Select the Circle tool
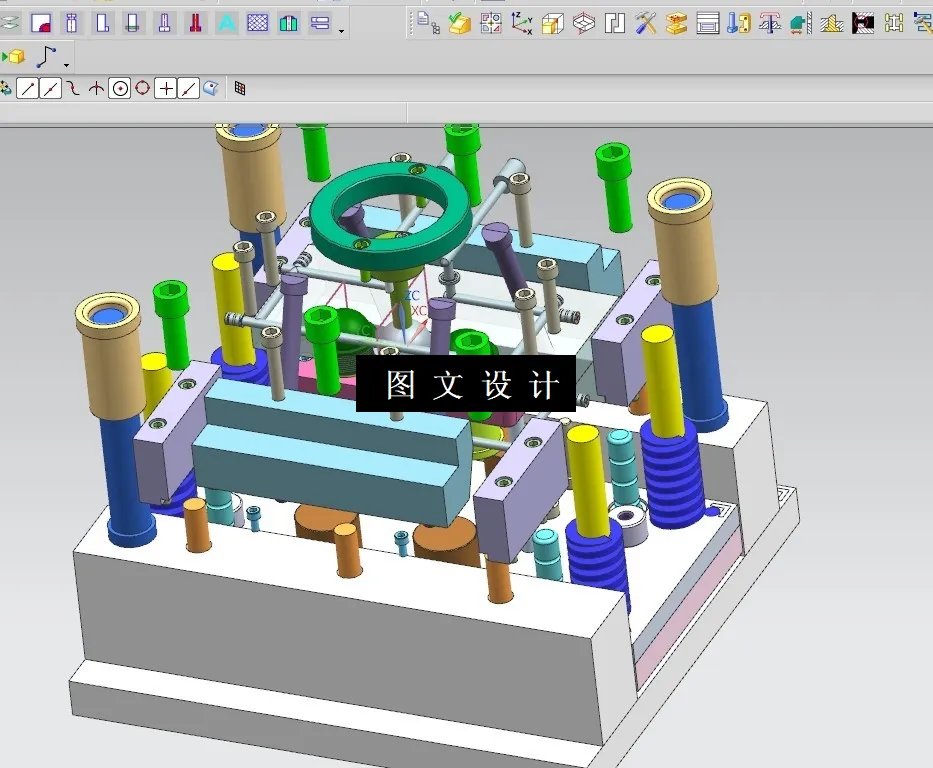 tap(121, 88)
